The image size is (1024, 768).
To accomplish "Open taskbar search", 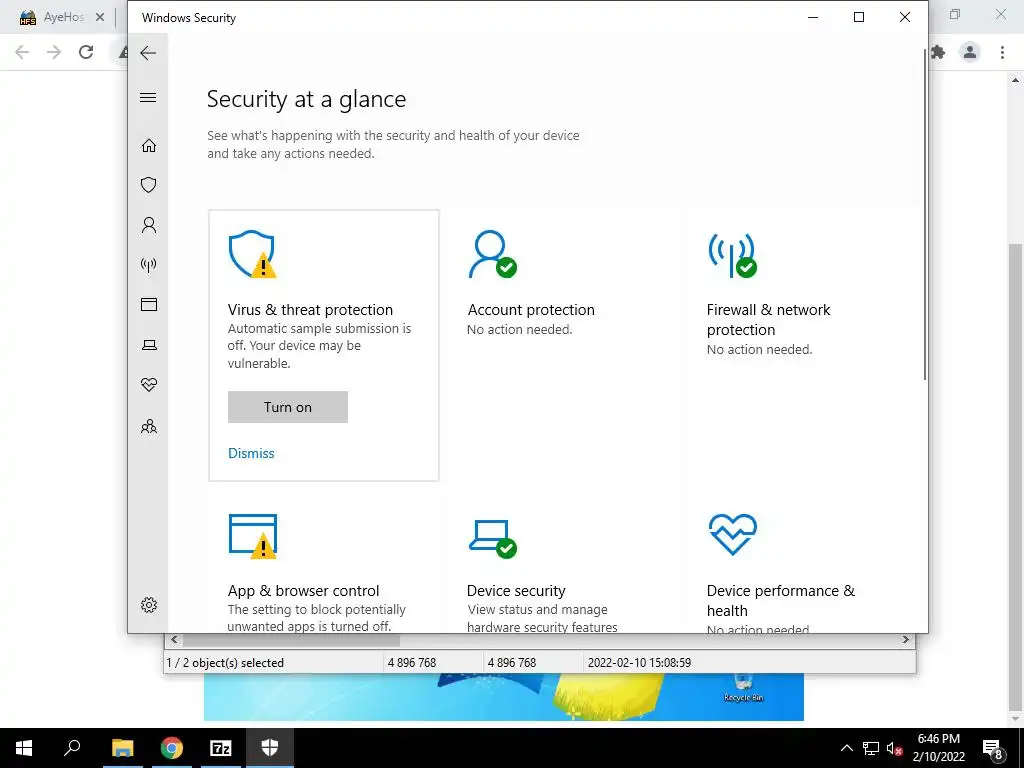I will tap(72, 748).
